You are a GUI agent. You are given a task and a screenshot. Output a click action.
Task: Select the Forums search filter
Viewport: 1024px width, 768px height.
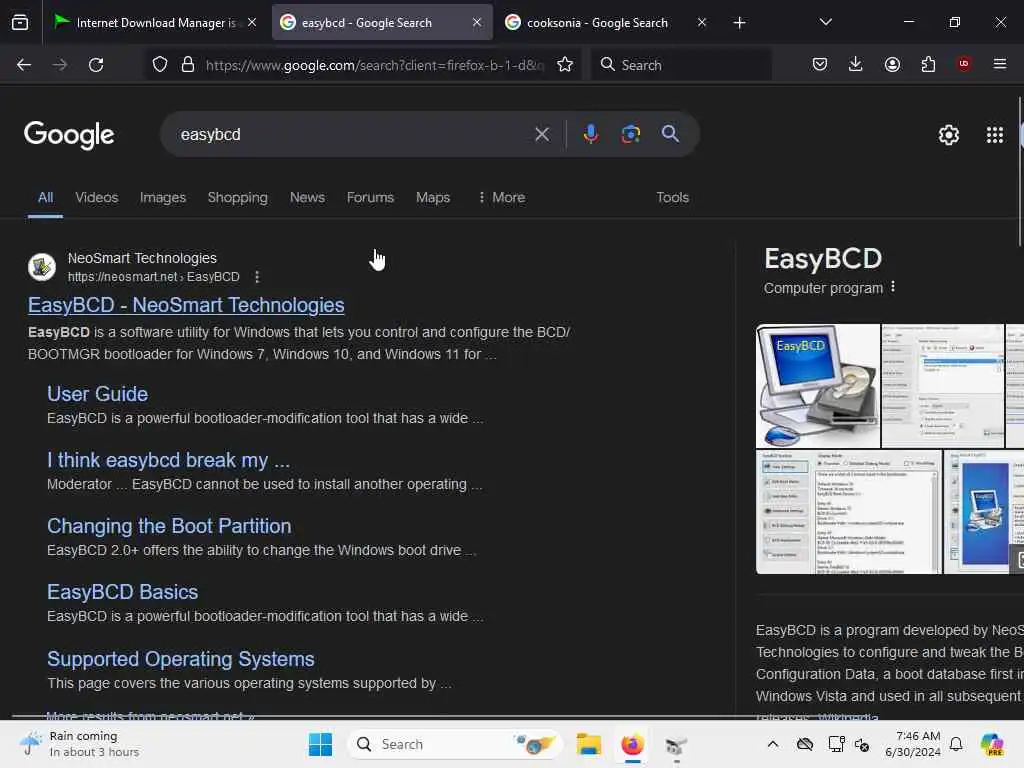click(370, 197)
